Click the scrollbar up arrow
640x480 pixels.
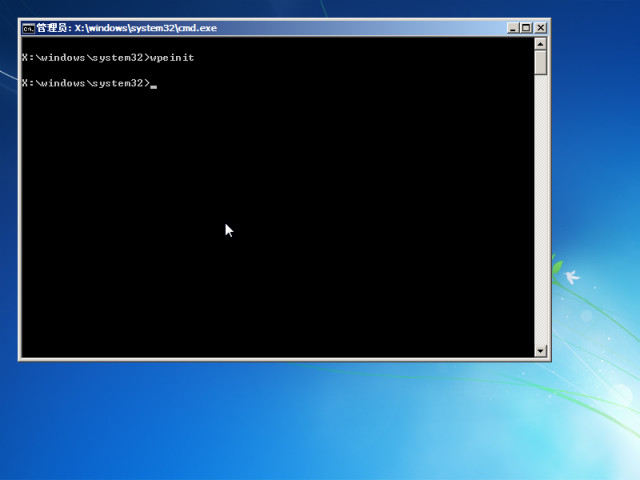coord(540,44)
